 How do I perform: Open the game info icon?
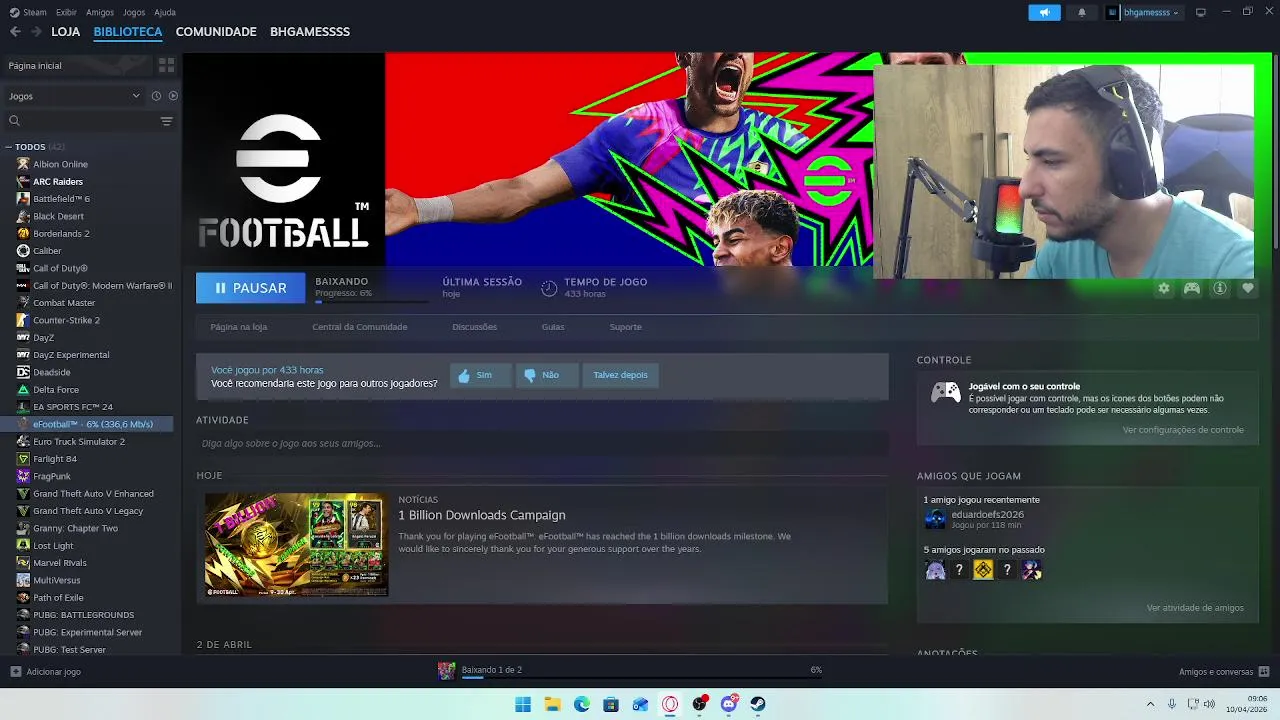(x=1220, y=288)
